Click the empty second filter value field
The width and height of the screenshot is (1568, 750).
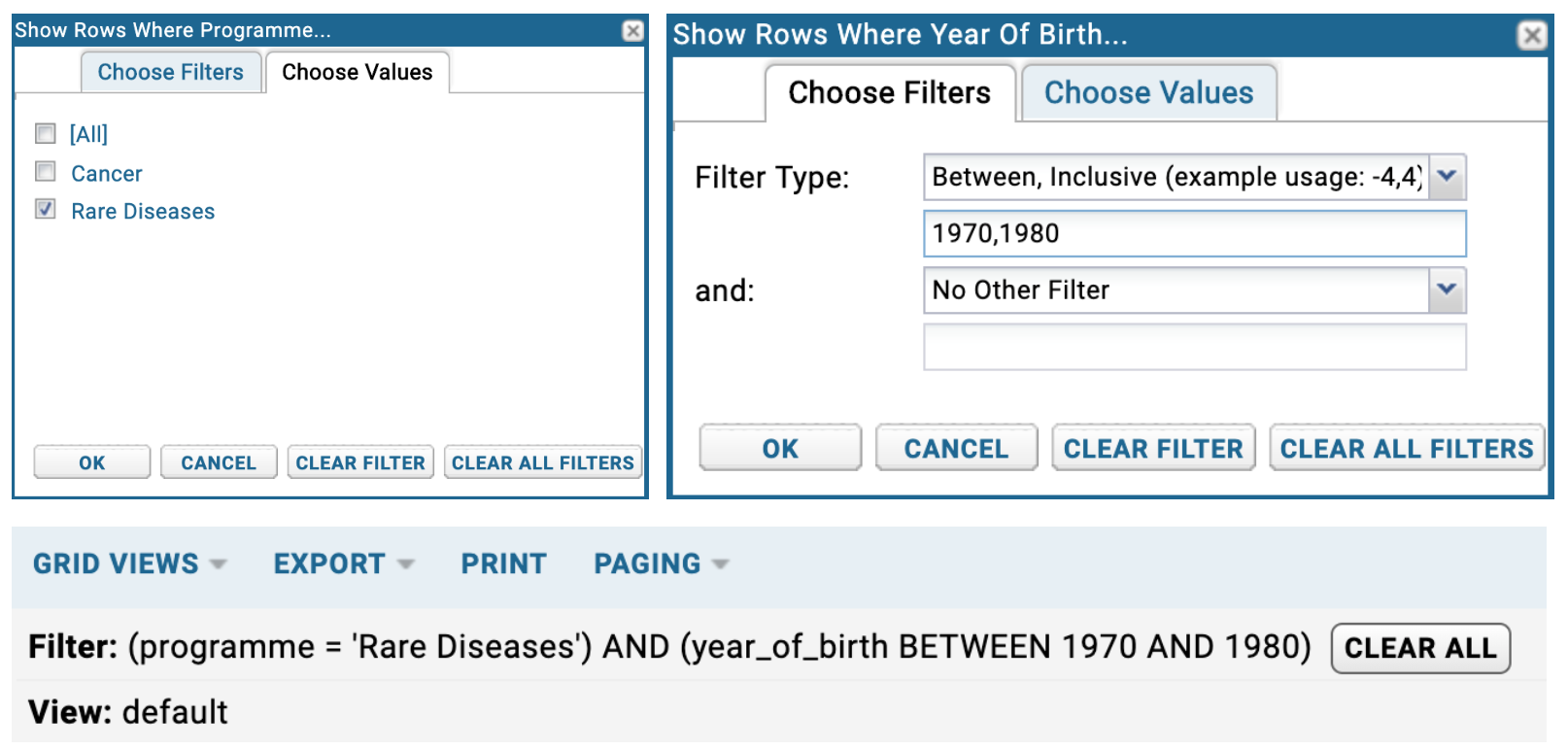click(1194, 347)
